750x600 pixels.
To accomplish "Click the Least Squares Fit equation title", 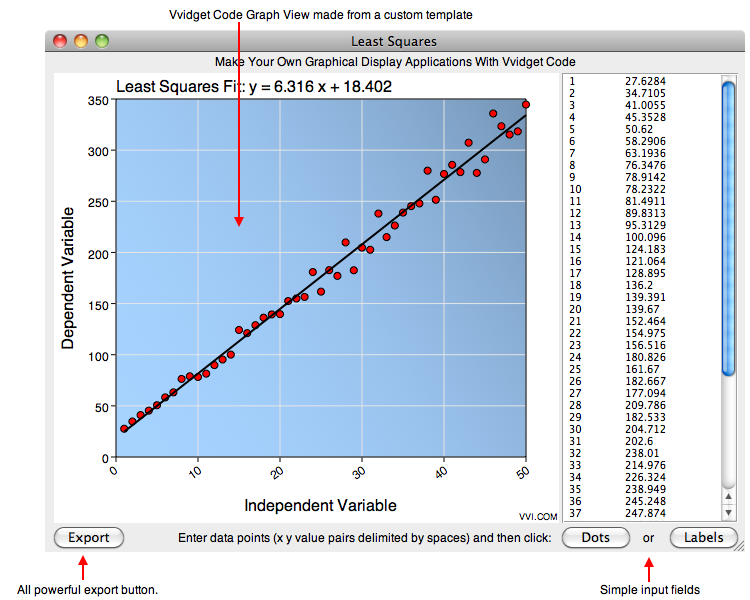I will [254, 87].
